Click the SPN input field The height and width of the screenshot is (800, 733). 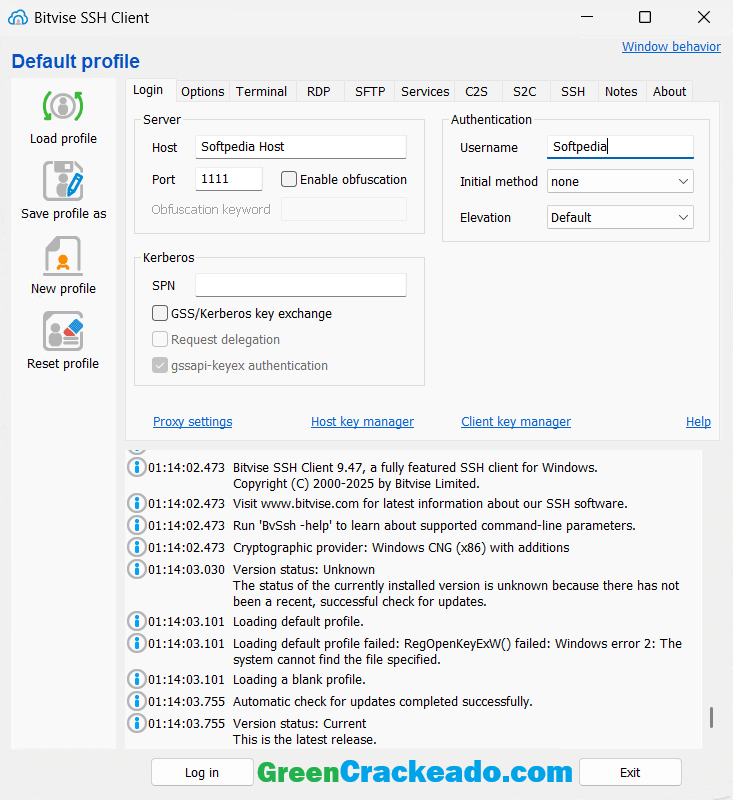(301, 285)
